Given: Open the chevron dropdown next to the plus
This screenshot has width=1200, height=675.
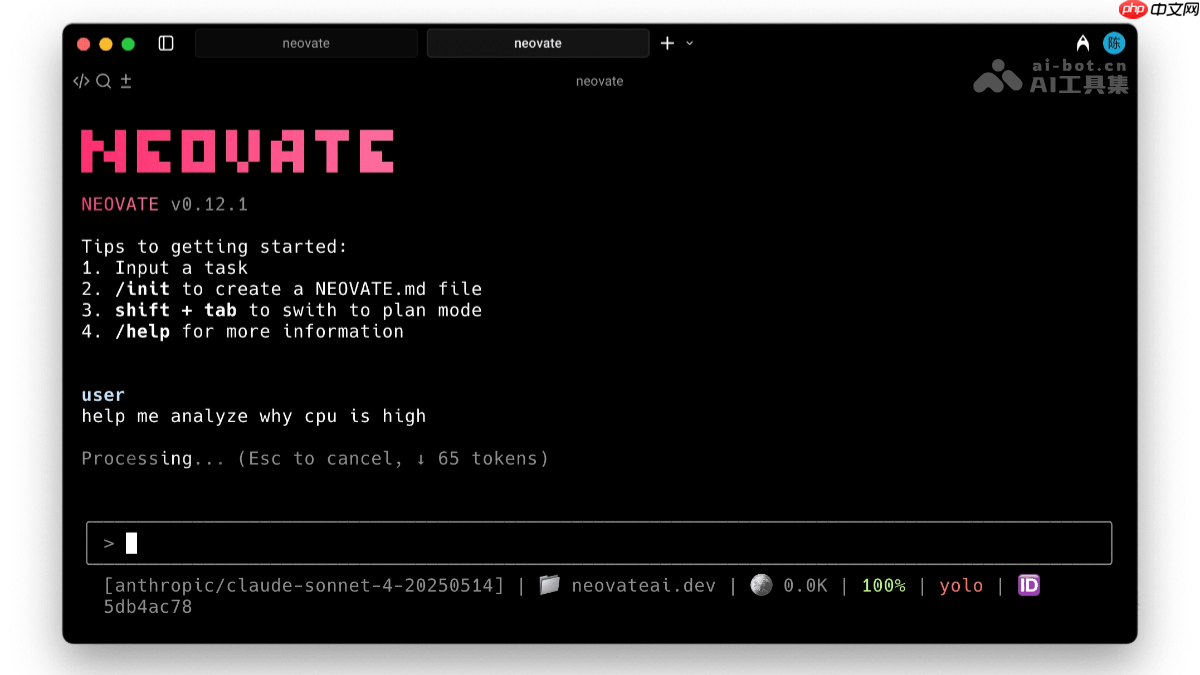Looking at the screenshot, I should click(x=688, y=43).
